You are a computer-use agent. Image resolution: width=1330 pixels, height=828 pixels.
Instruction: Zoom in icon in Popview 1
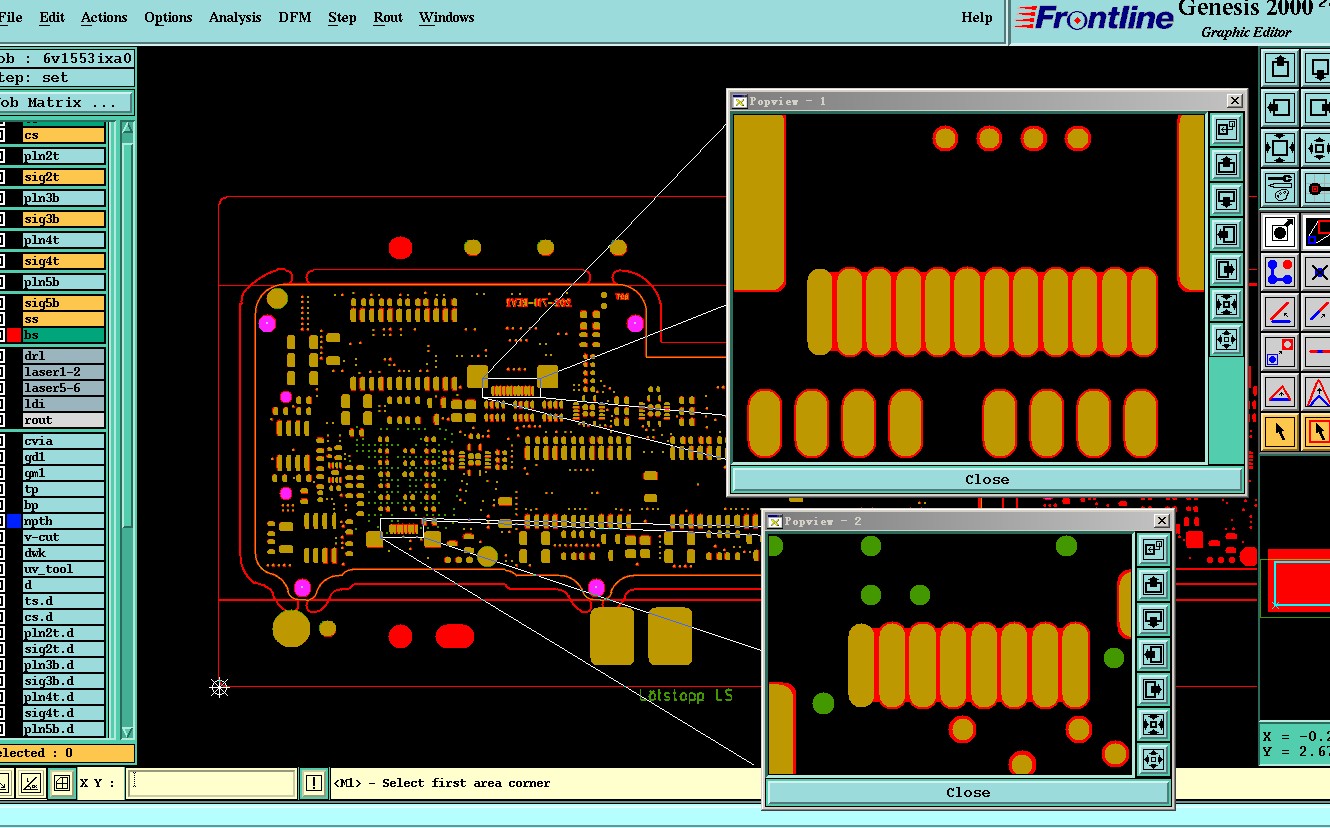[1226, 304]
